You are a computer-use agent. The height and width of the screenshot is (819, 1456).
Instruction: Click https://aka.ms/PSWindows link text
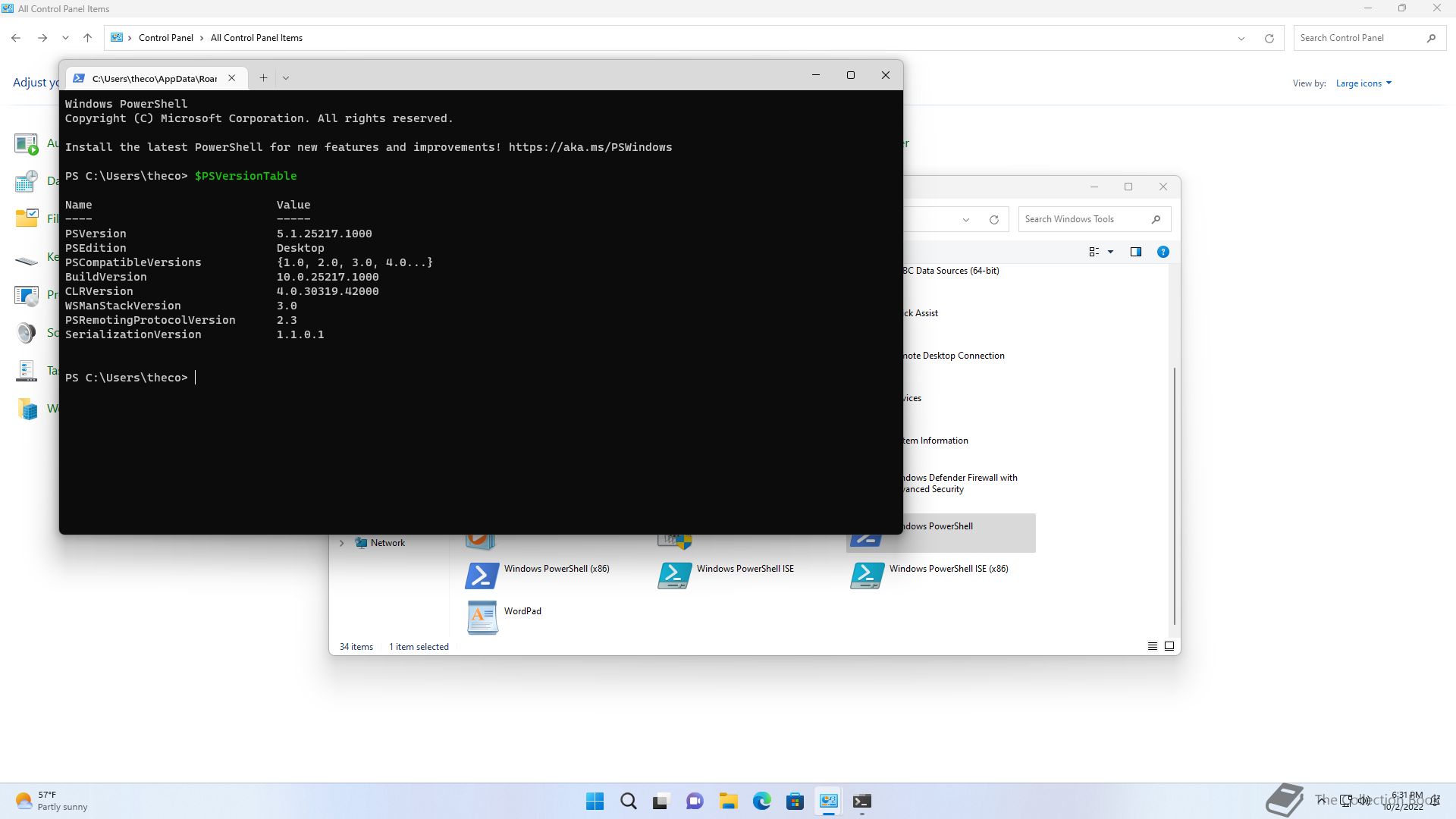point(590,147)
